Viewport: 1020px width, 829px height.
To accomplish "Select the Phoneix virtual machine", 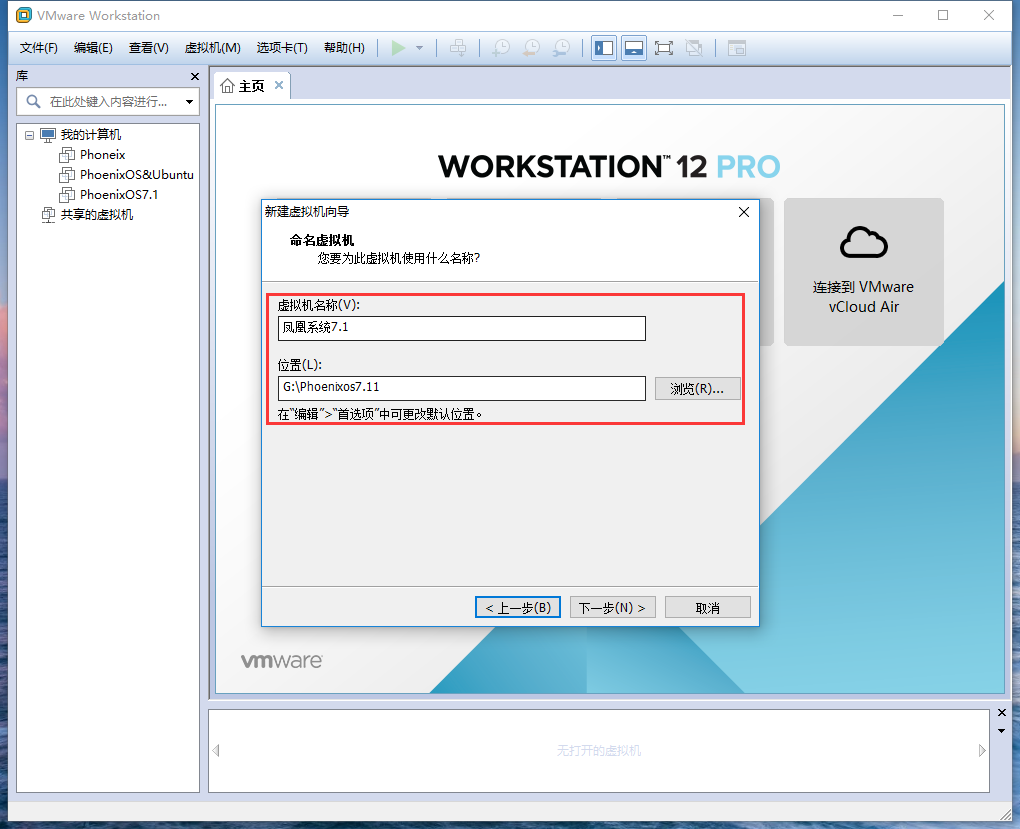I will coord(102,155).
